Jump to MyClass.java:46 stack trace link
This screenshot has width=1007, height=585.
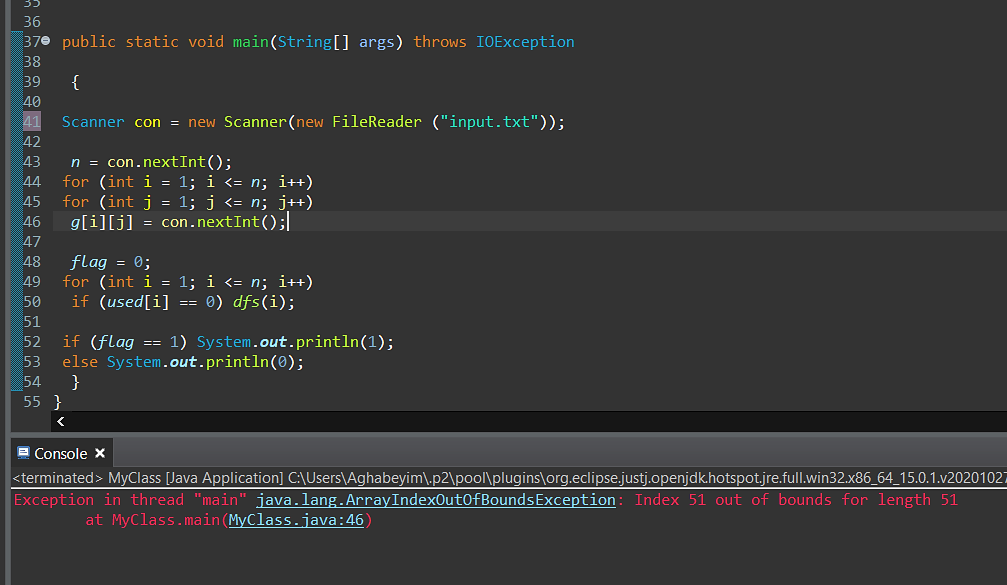(296, 520)
